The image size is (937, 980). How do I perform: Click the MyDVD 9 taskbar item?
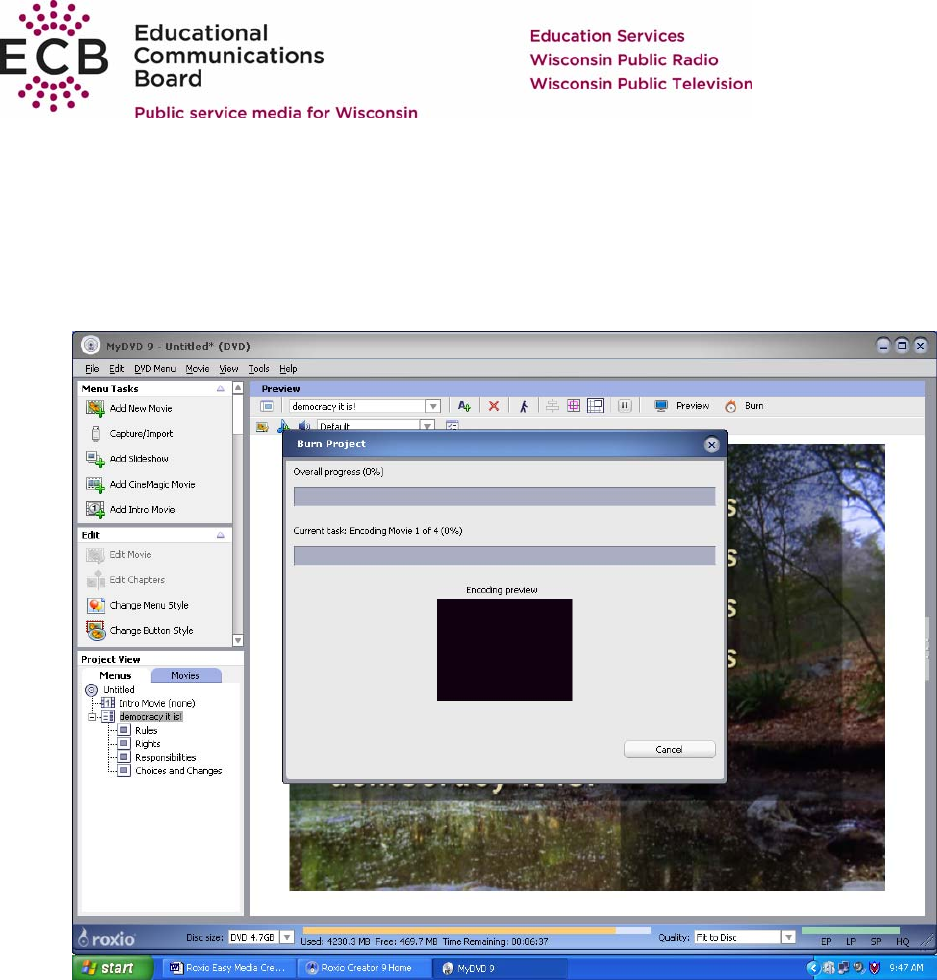(500, 968)
